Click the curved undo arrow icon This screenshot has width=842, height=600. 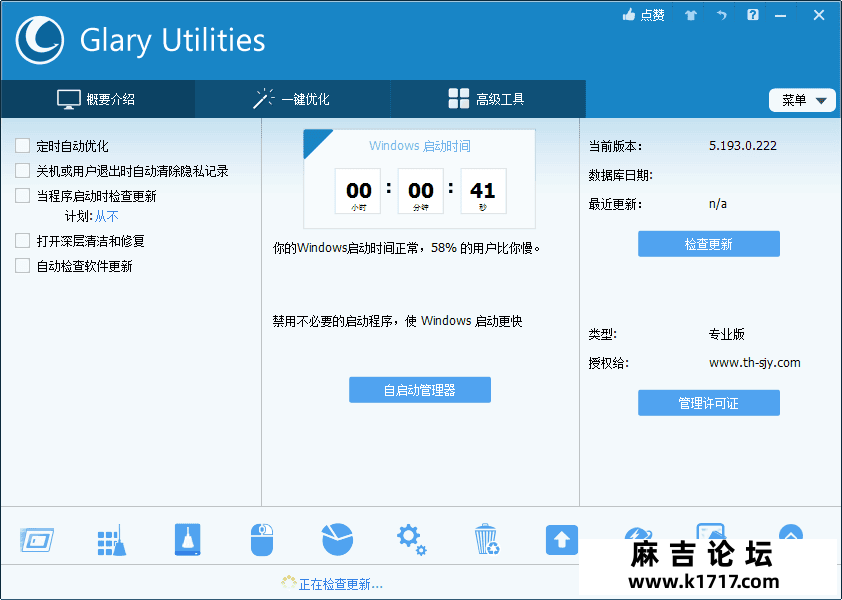coord(722,15)
